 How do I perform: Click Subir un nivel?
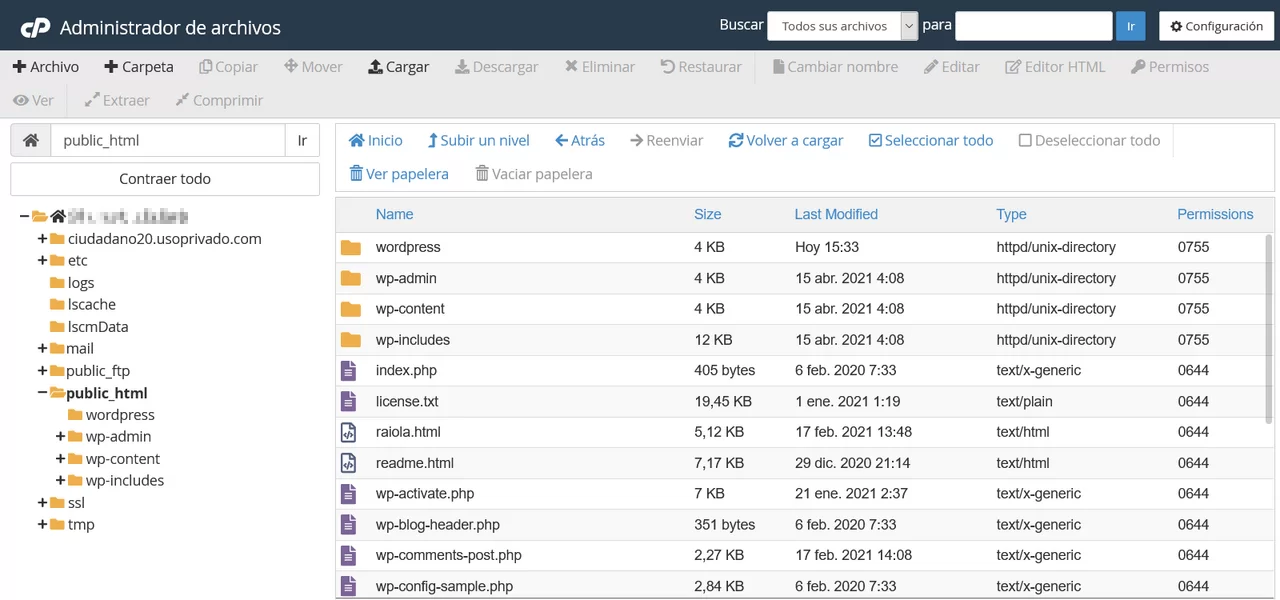478,141
